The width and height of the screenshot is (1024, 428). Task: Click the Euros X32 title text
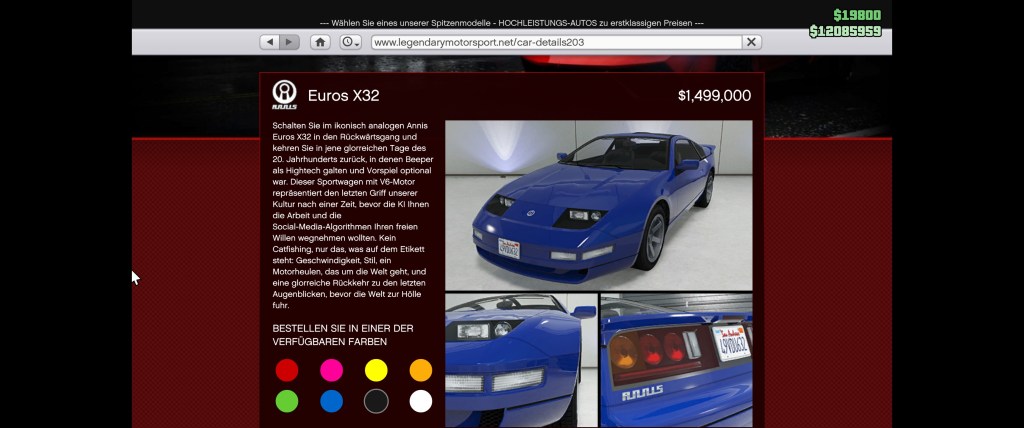pos(344,95)
